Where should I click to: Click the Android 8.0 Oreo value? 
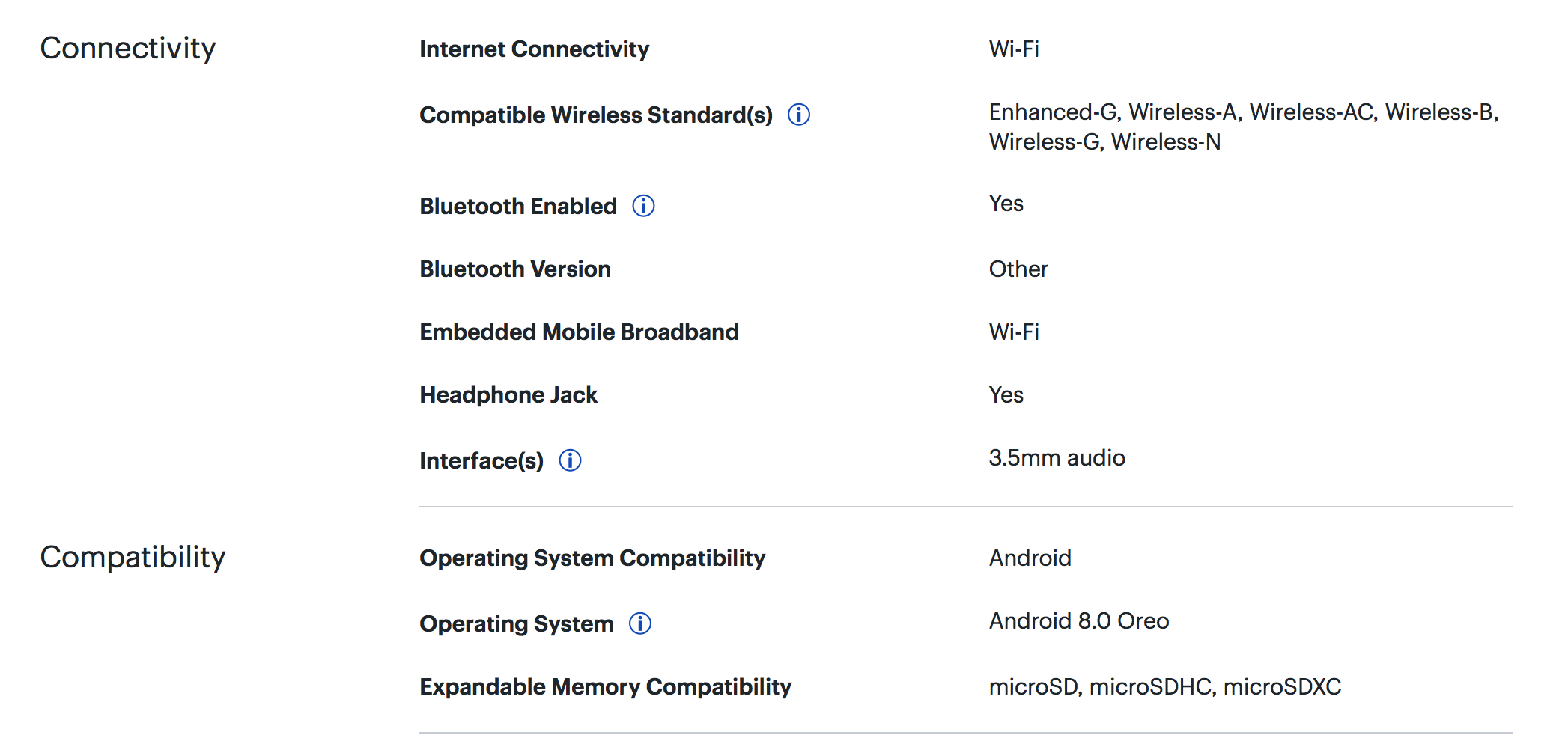click(1078, 621)
